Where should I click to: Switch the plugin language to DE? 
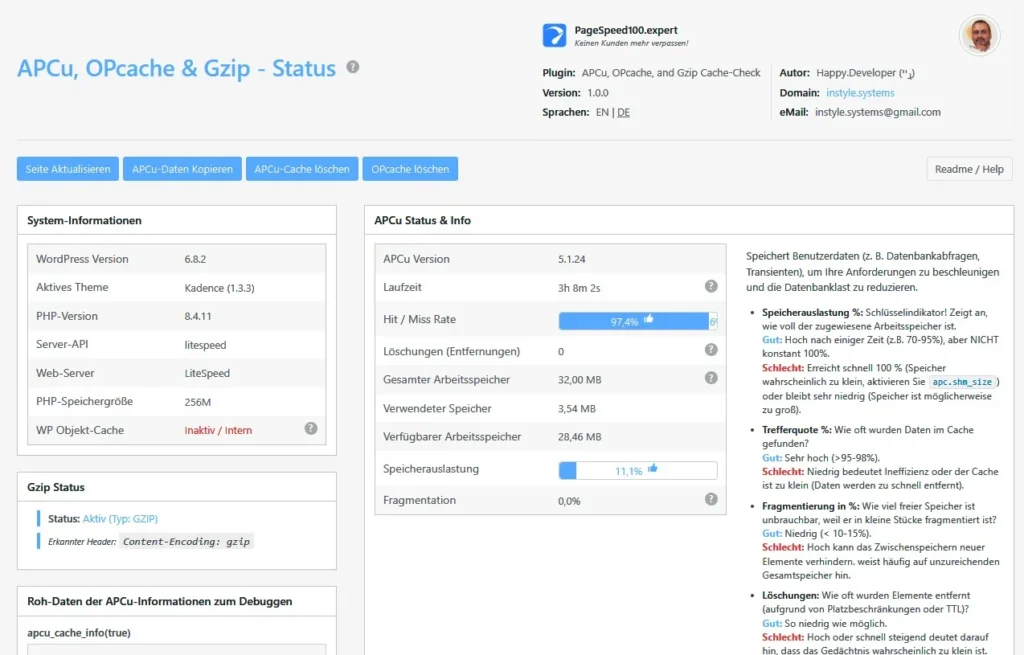625,113
